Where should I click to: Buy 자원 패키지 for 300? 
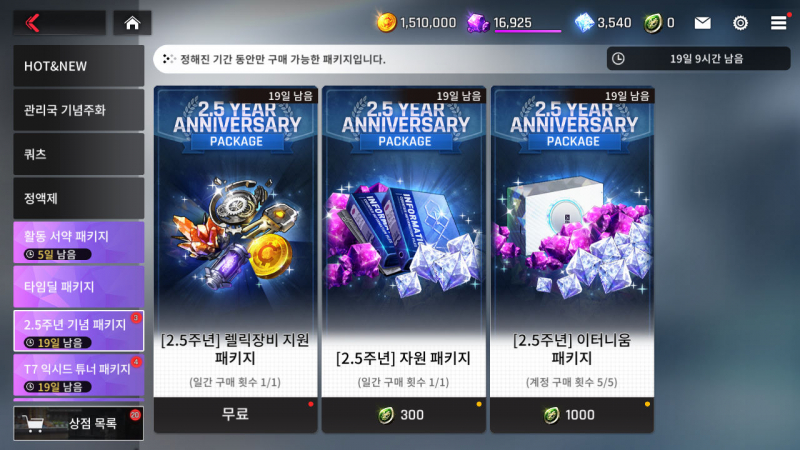[404, 415]
